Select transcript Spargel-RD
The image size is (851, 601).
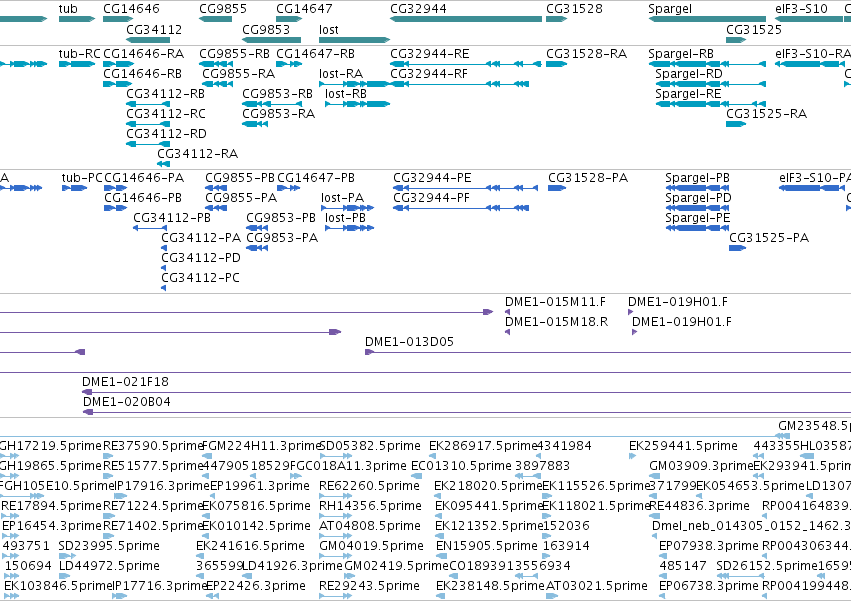pos(689,74)
